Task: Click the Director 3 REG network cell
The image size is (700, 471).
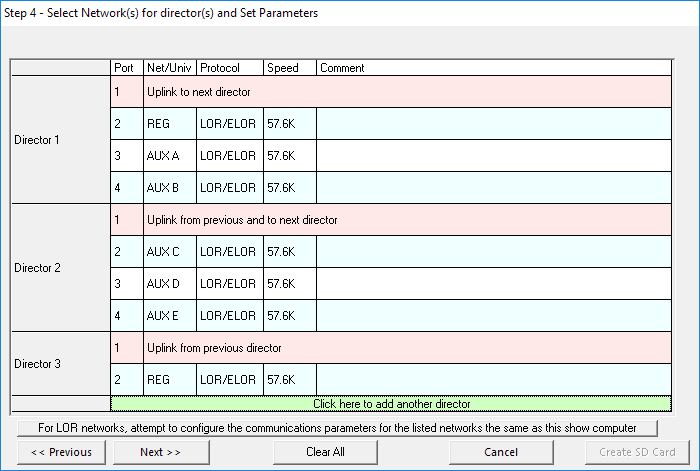Action: (170, 380)
